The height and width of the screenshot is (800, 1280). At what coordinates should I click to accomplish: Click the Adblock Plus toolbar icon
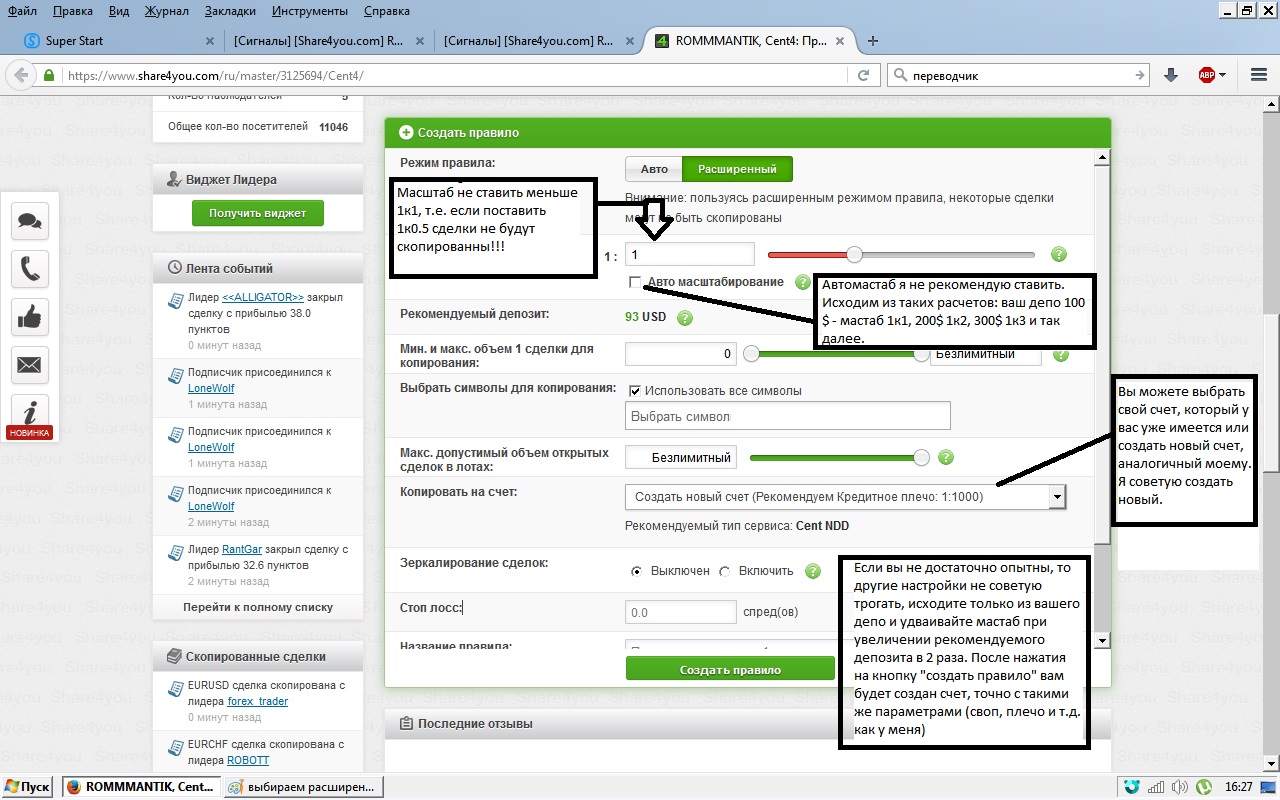coord(1207,75)
